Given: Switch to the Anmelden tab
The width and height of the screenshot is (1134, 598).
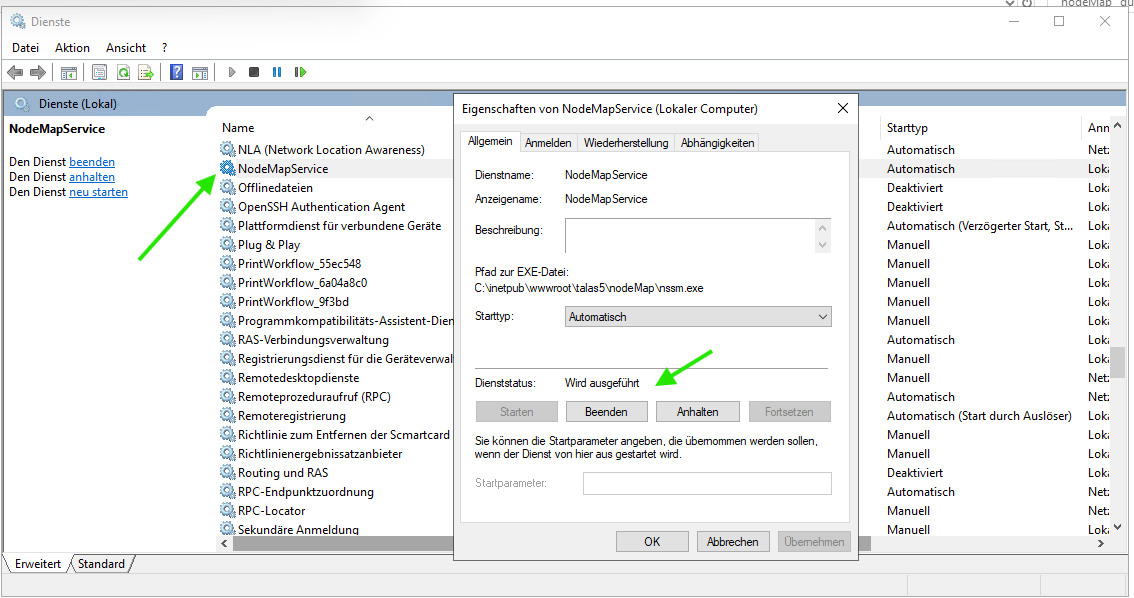Looking at the screenshot, I should [x=548, y=143].
